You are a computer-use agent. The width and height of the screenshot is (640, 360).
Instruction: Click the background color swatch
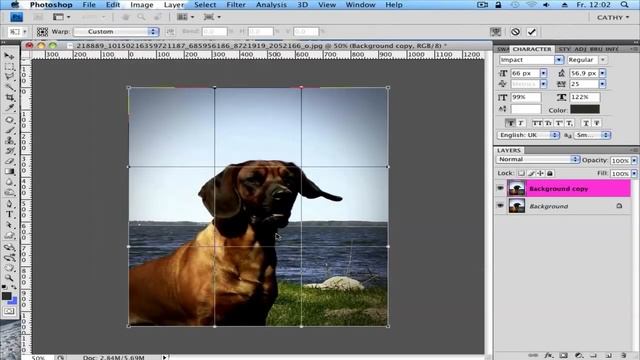(x=13, y=301)
